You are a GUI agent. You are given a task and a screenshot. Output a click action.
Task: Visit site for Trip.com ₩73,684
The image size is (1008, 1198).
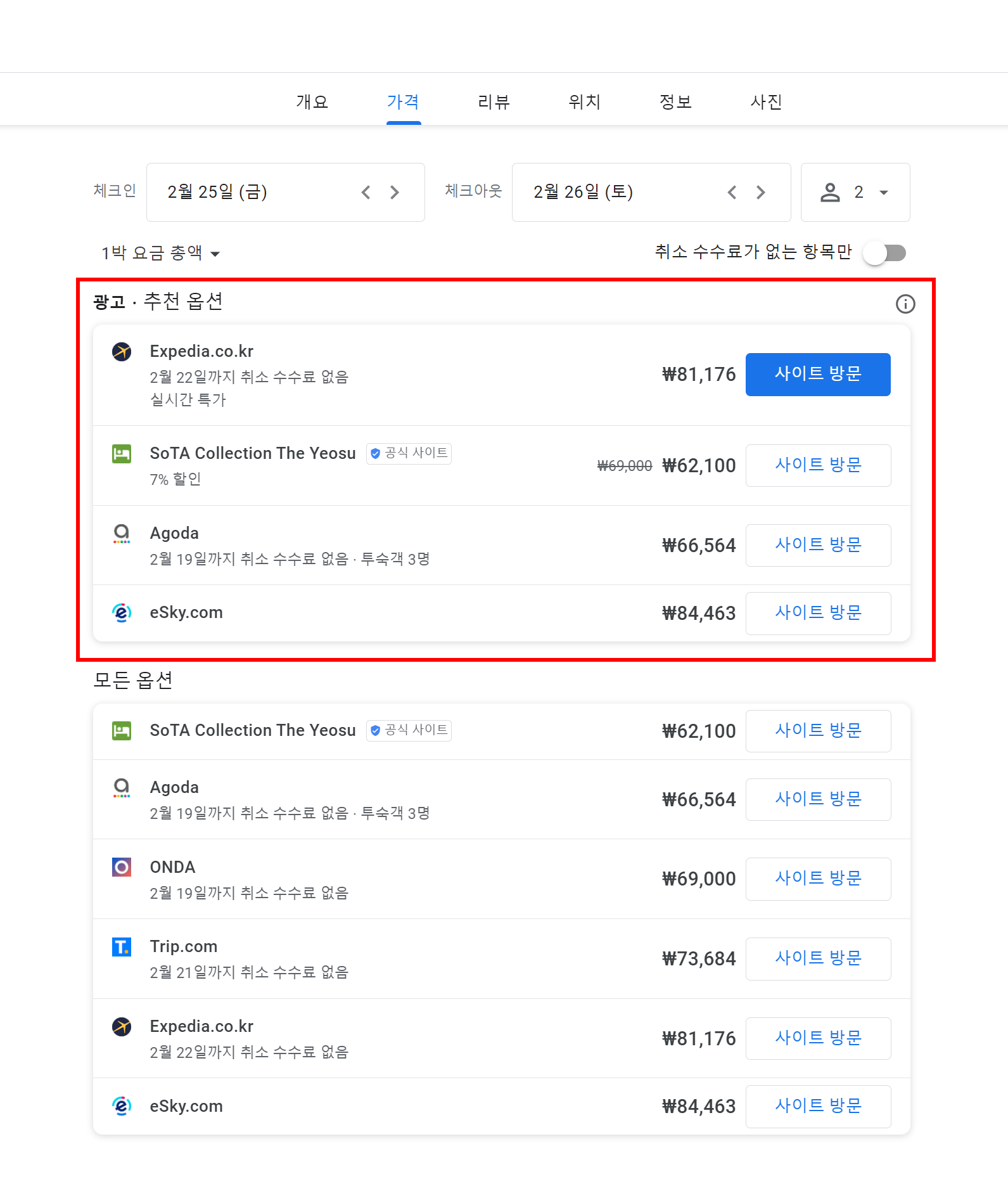pos(818,958)
